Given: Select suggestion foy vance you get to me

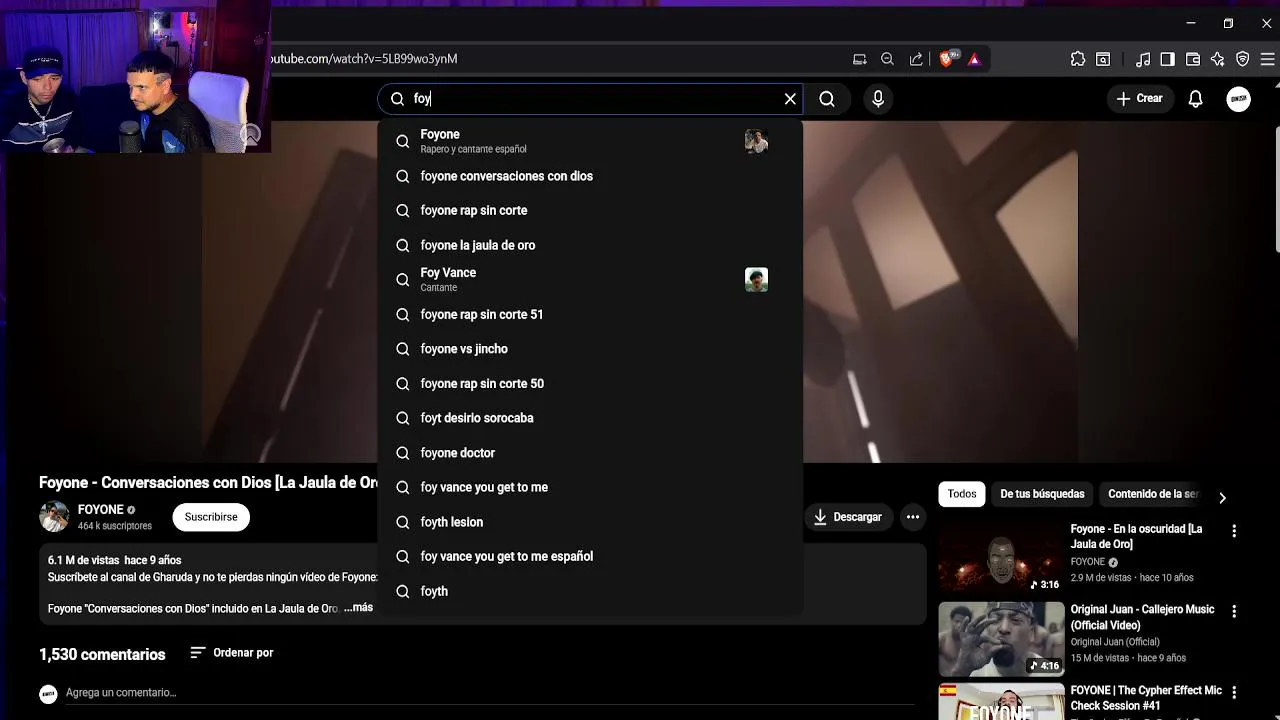Looking at the screenshot, I should click(x=590, y=487).
